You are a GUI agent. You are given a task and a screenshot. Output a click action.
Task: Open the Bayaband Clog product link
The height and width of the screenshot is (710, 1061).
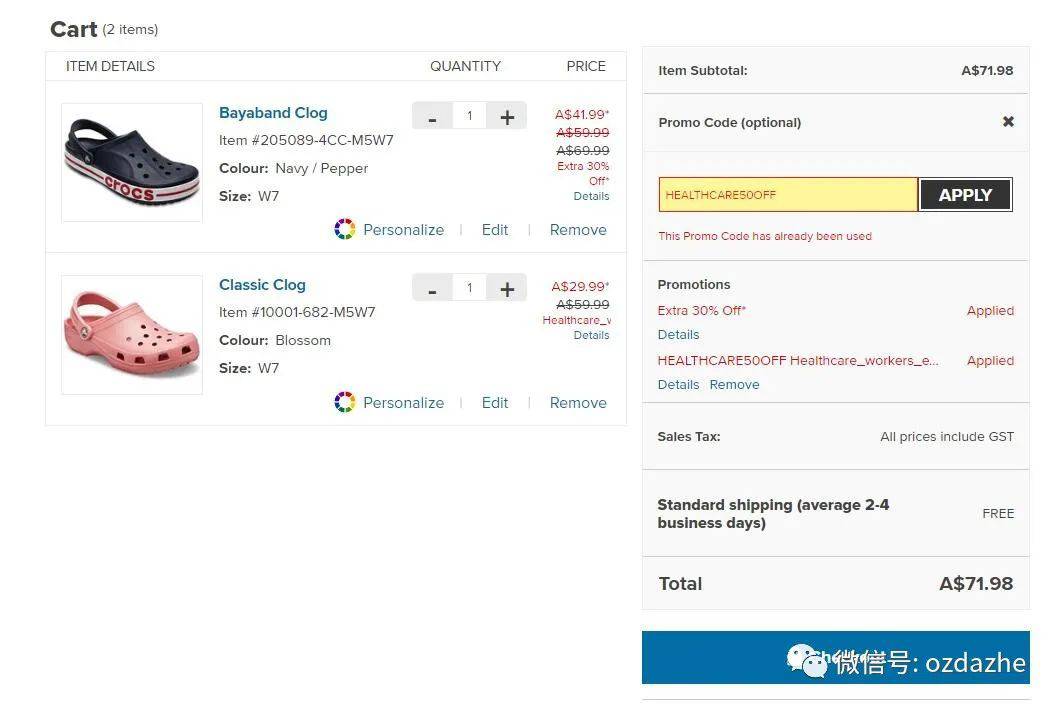[x=273, y=113]
